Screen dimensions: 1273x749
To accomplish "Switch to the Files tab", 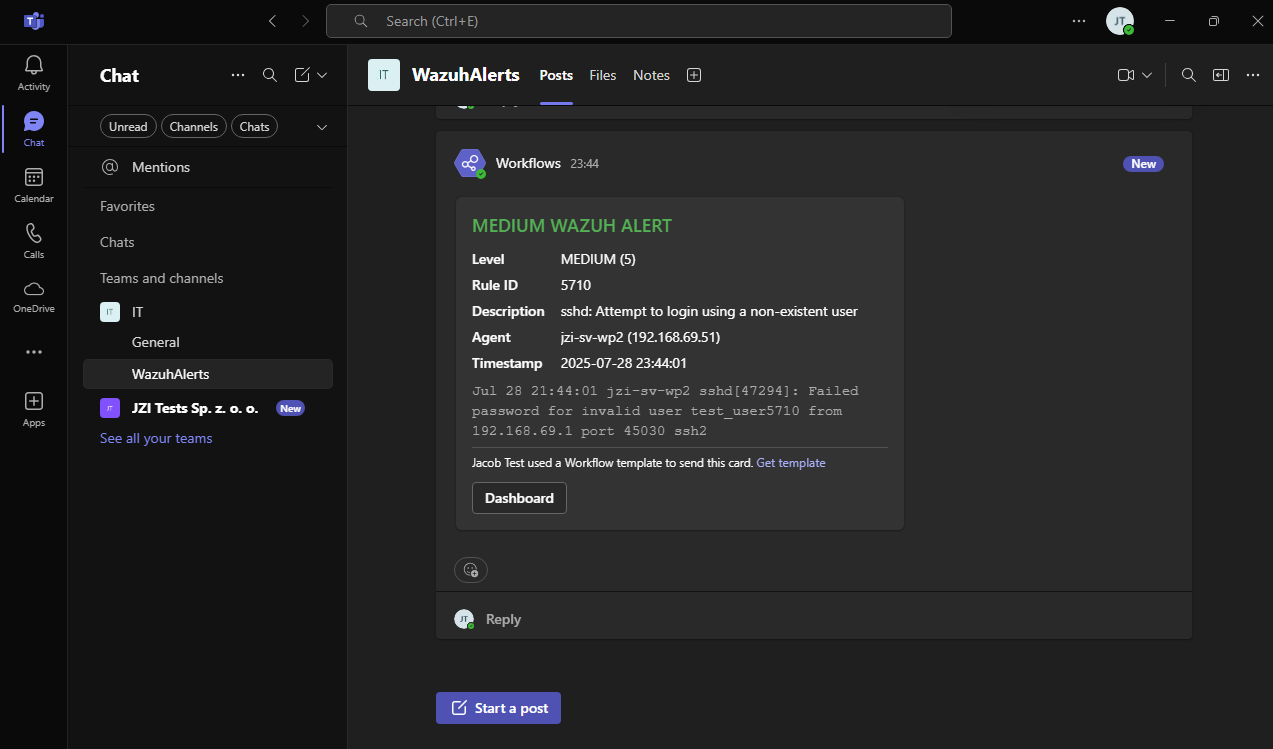I will coord(603,75).
